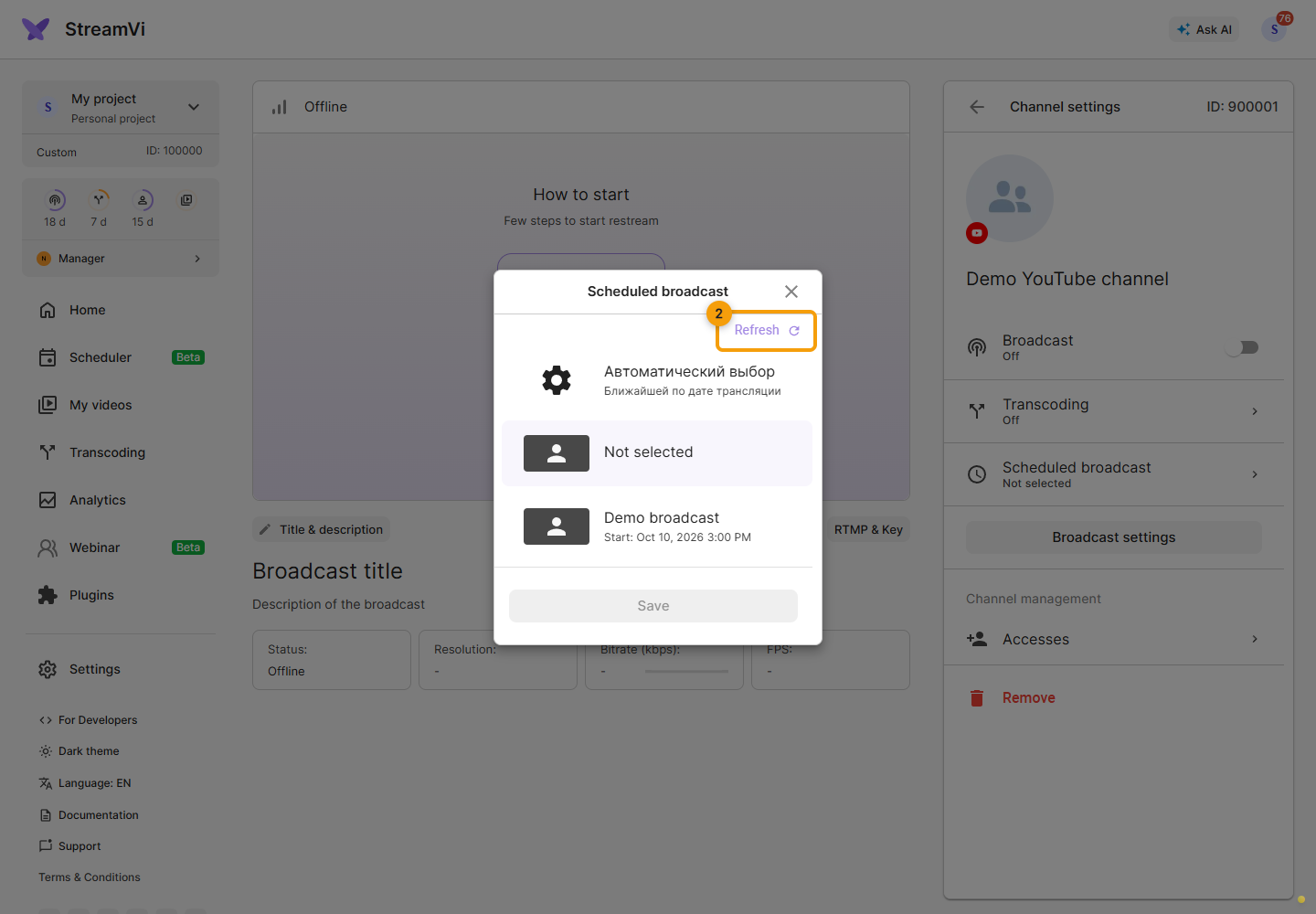Viewport: 1316px width, 914px height.
Task: Click the Demo YouTube channel avatar
Action: click(1010, 198)
